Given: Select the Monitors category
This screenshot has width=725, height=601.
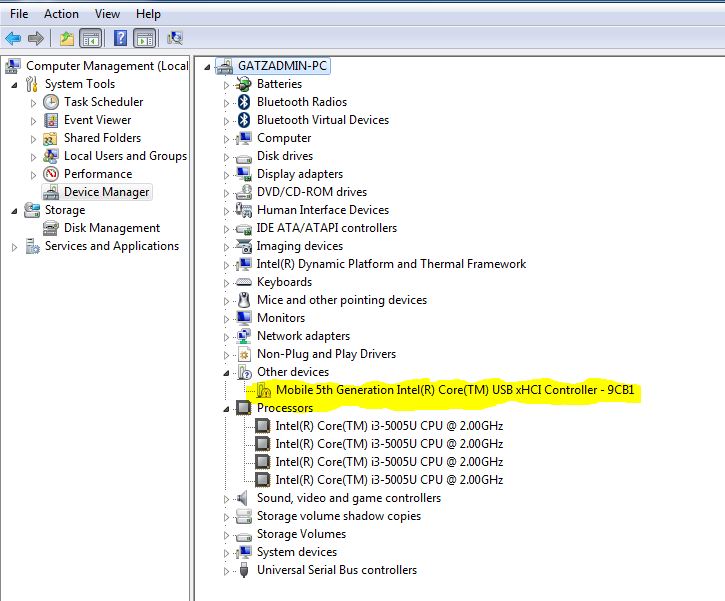Looking at the screenshot, I should [281, 318].
